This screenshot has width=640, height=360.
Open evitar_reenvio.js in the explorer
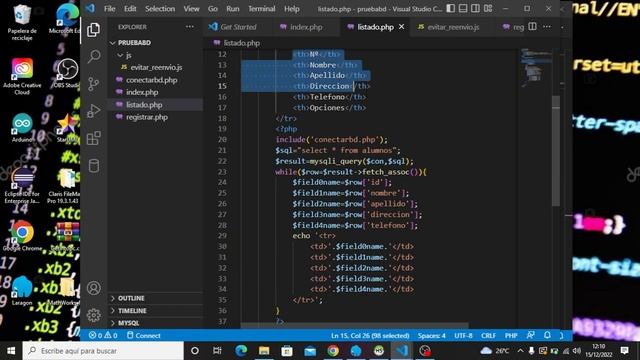tap(155, 67)
